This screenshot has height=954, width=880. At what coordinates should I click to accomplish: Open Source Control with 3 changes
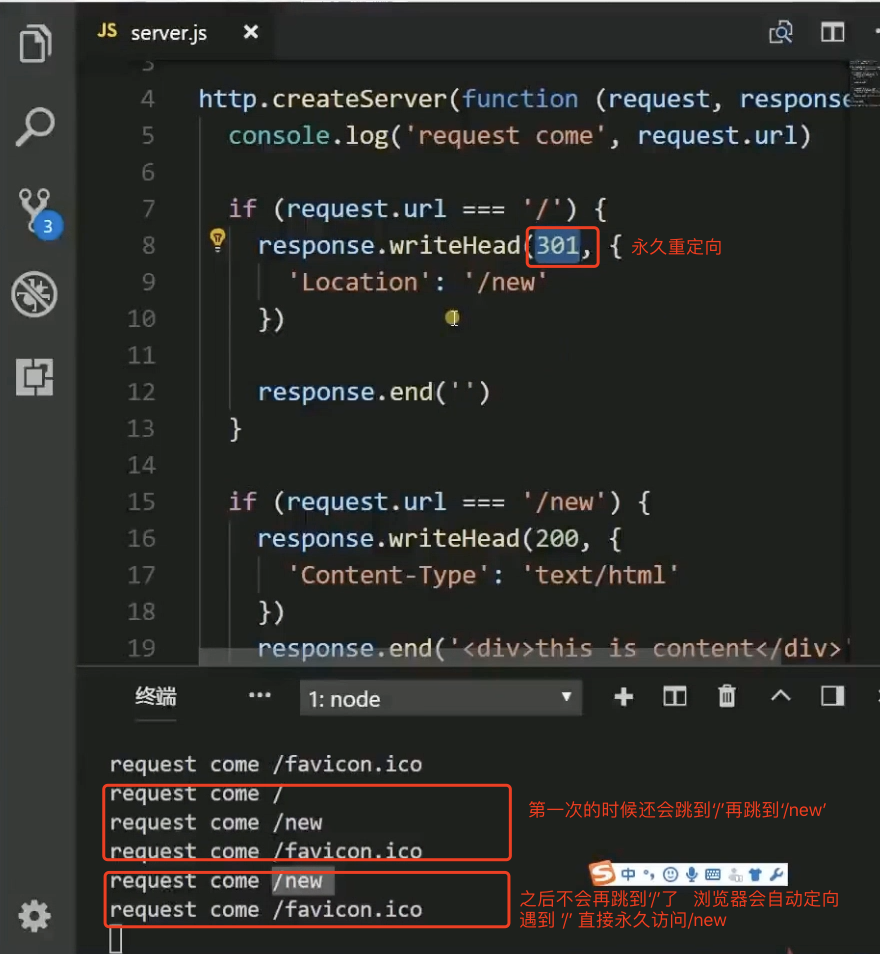(38, 212)
